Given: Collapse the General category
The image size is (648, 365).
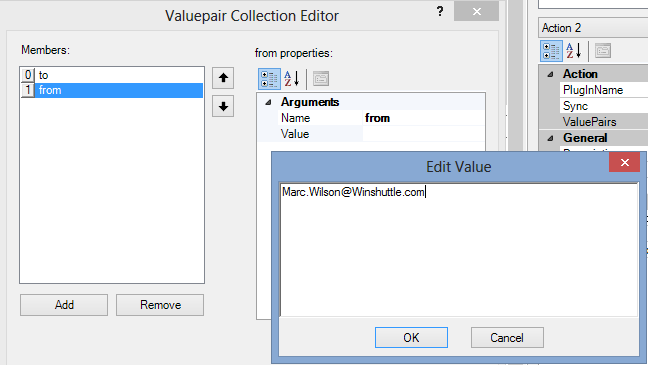Looking at the screenshot, I should point(550,138).
